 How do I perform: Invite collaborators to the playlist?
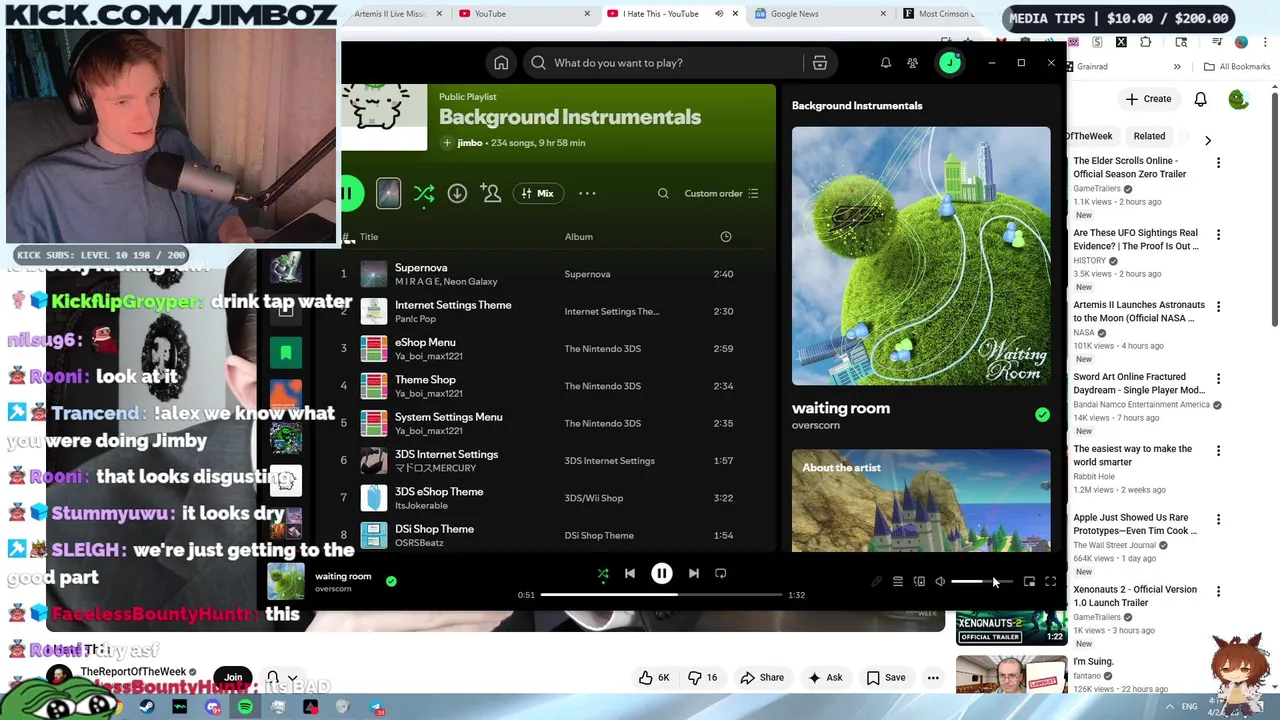tap(491, 193)
